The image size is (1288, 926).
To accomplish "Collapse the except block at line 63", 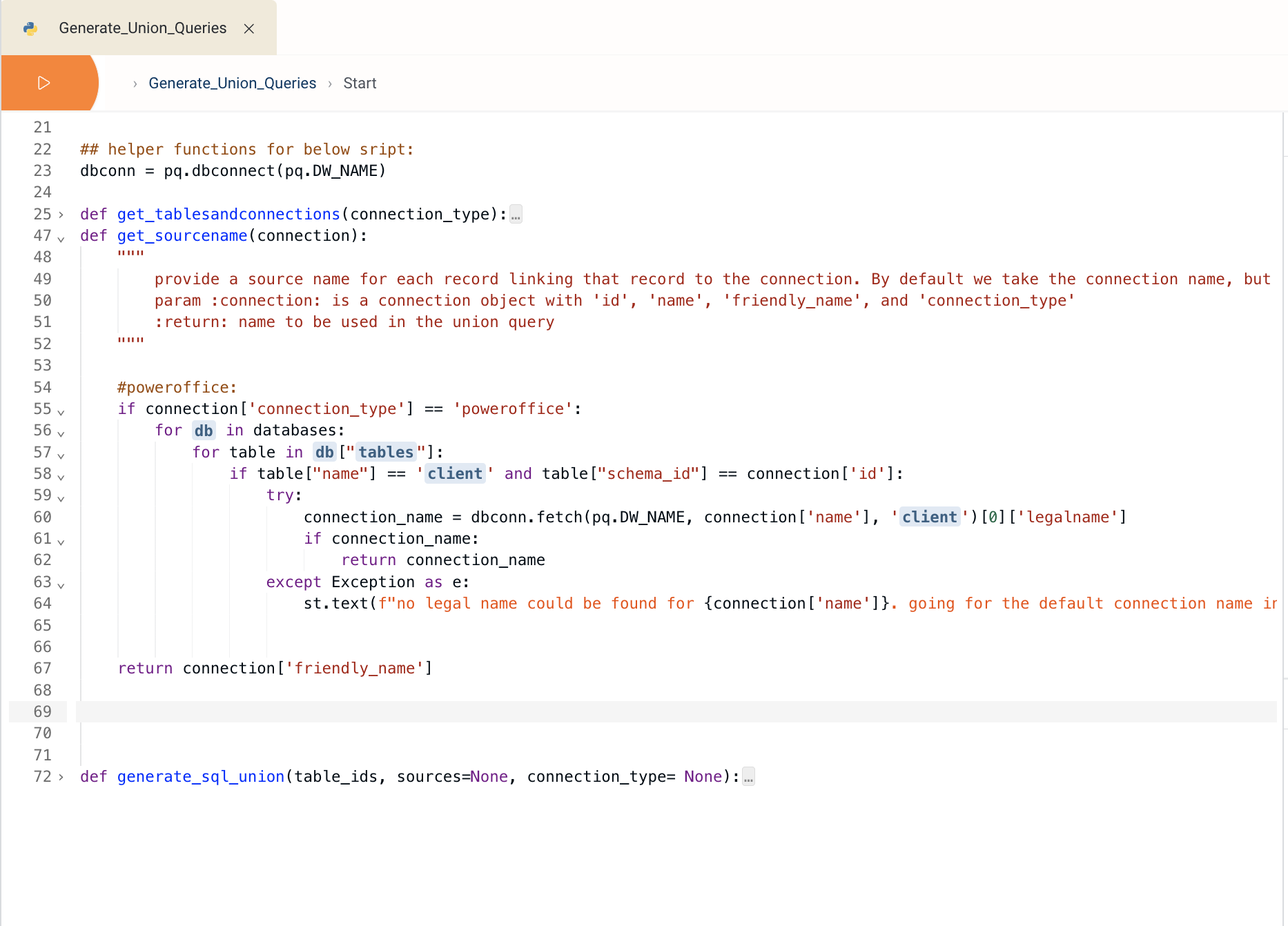I will 61,585.
